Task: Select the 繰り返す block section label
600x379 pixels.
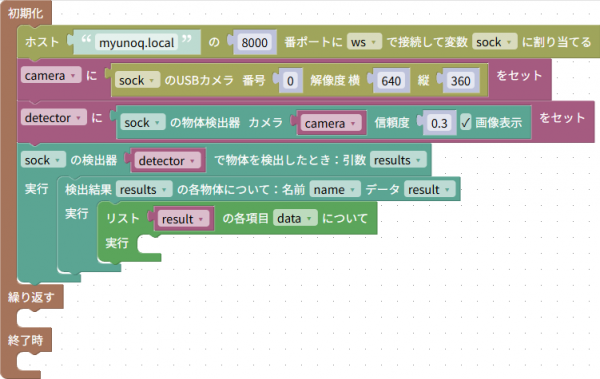Action: pyautogui.click(x=31, y=297)
